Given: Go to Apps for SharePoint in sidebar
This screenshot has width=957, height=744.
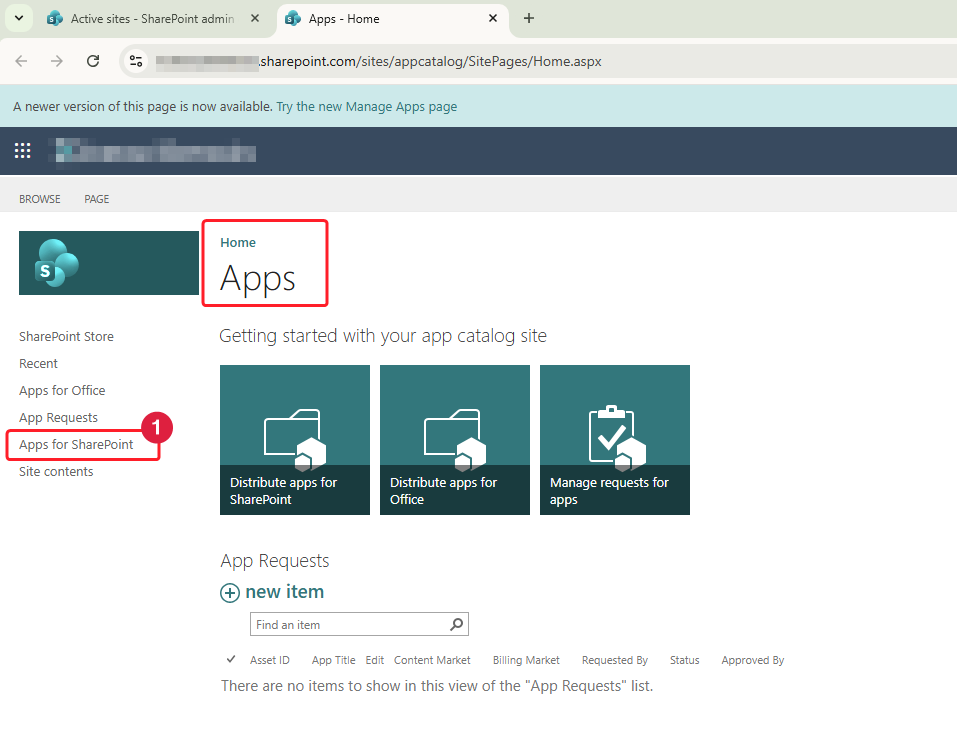Looking at the screenshot, I should coord(76,444).
